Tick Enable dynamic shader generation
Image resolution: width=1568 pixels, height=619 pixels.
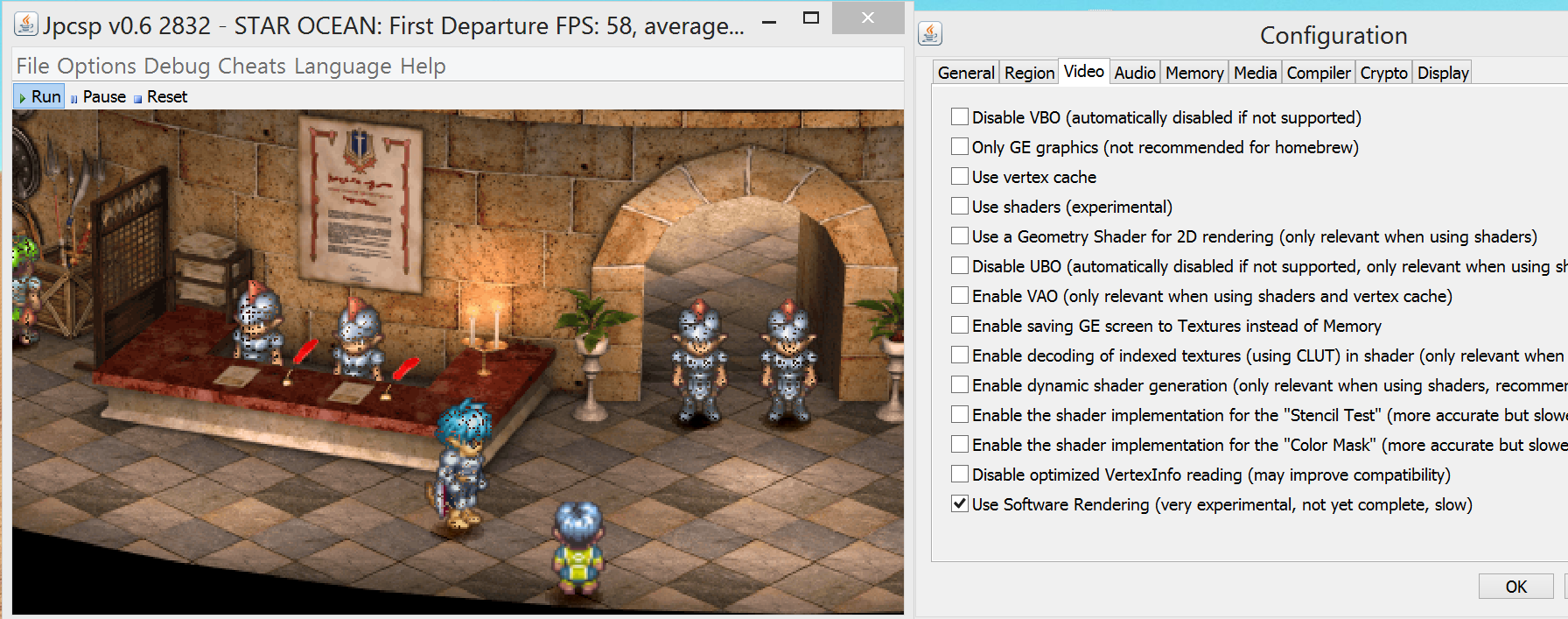click(960, 384)
